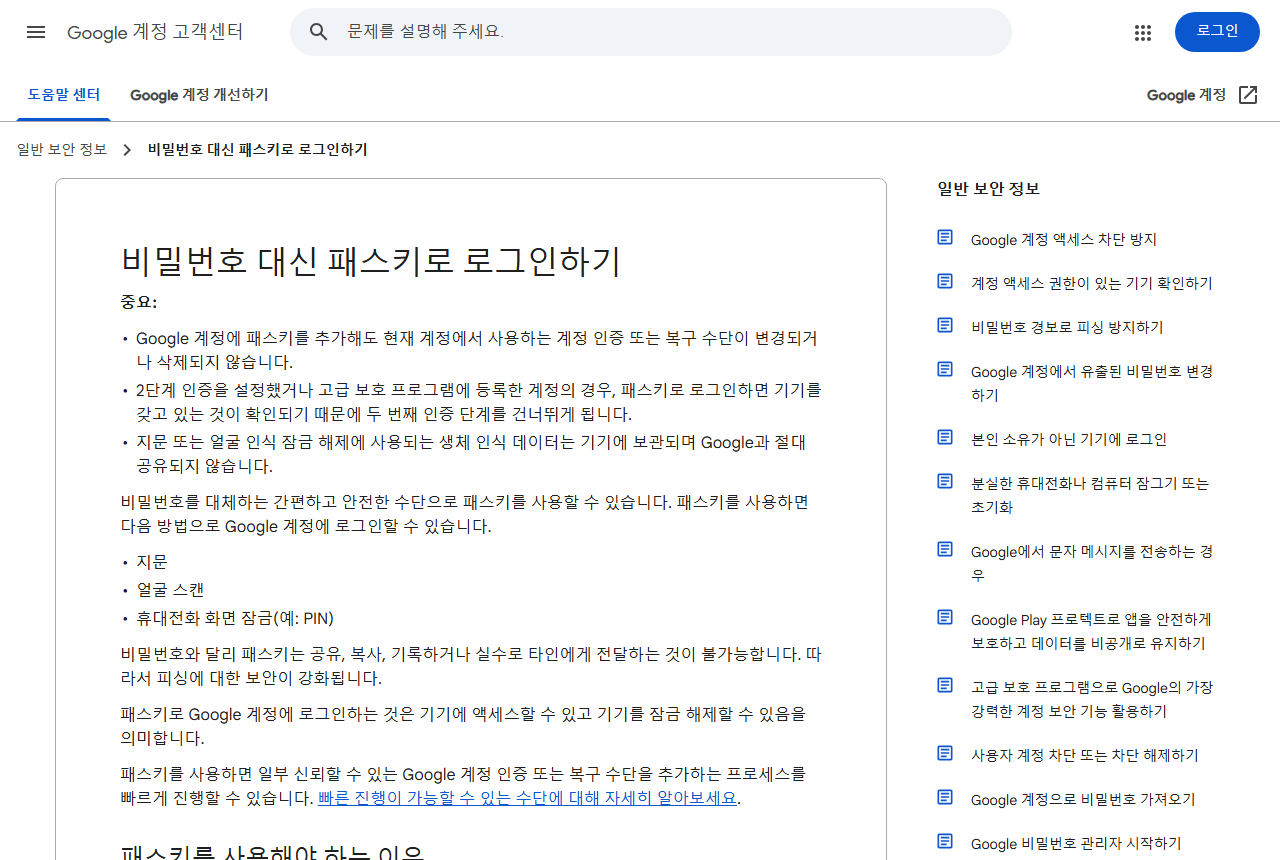Click the search magnifier icon
Image resolution: width=1280 pixels, height=860 pixels.
tap(319, 32)
